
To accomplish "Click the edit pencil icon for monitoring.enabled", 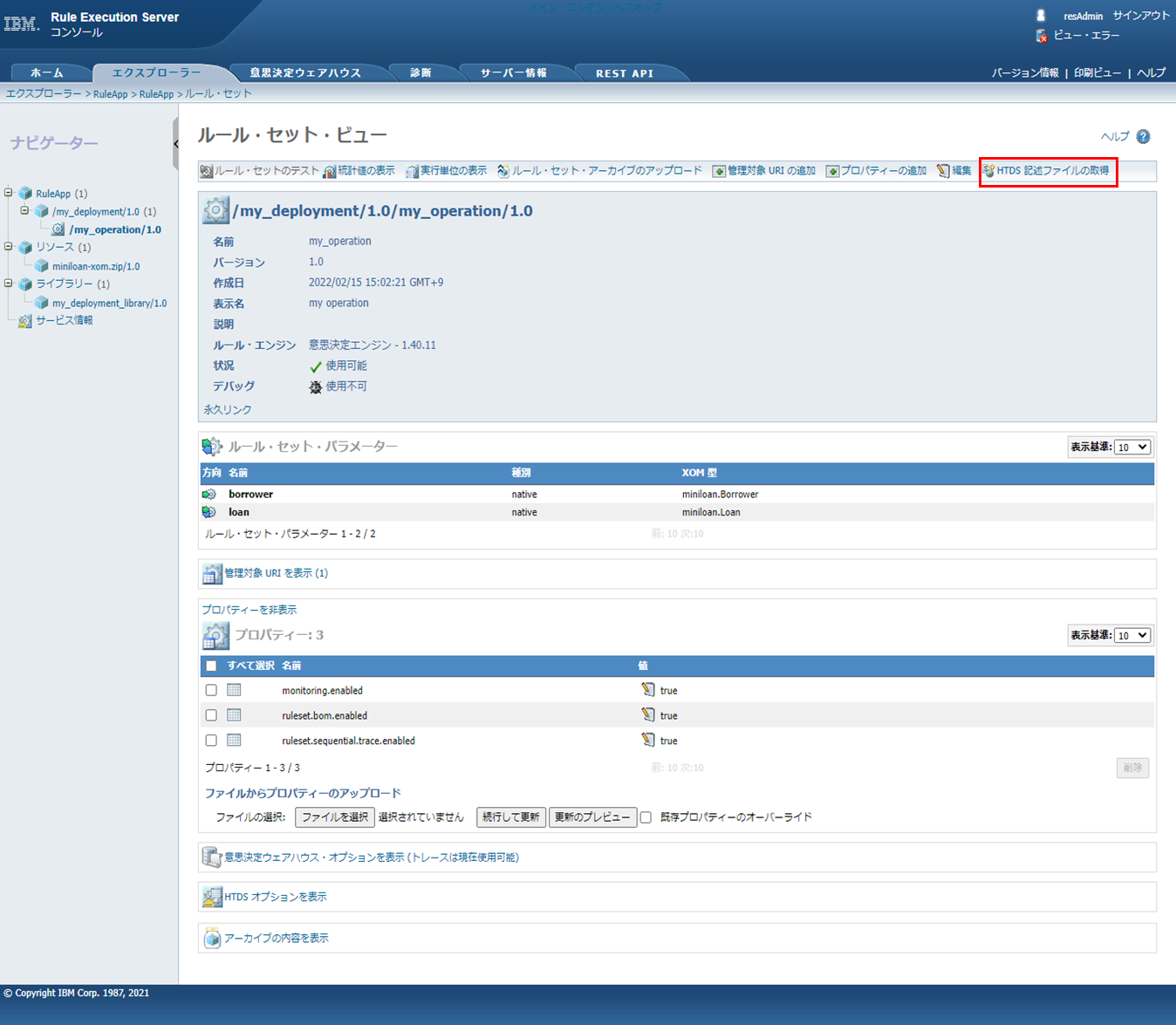I will pos(647,690).
